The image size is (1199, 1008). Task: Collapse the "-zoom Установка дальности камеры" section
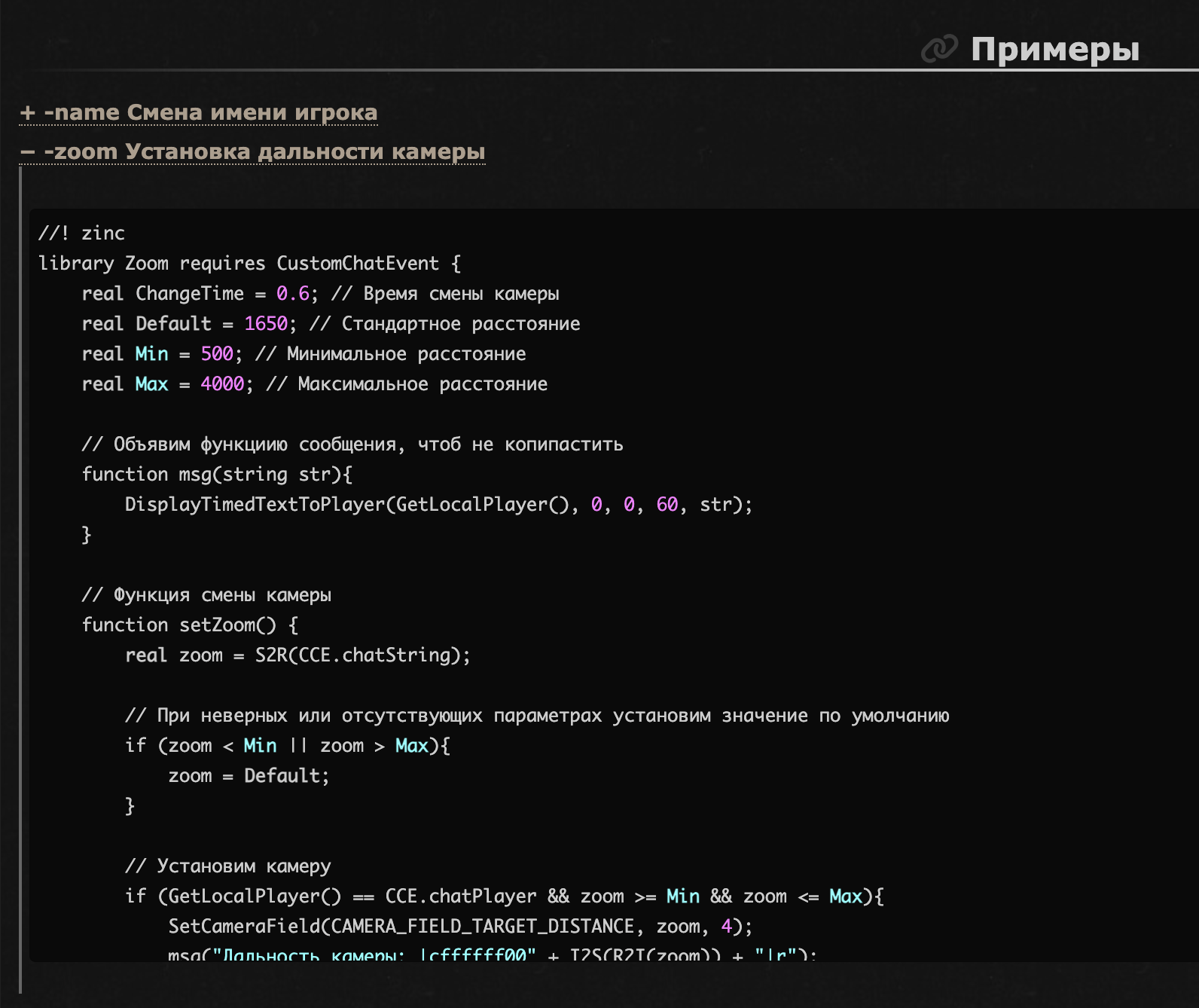(264, 152)
